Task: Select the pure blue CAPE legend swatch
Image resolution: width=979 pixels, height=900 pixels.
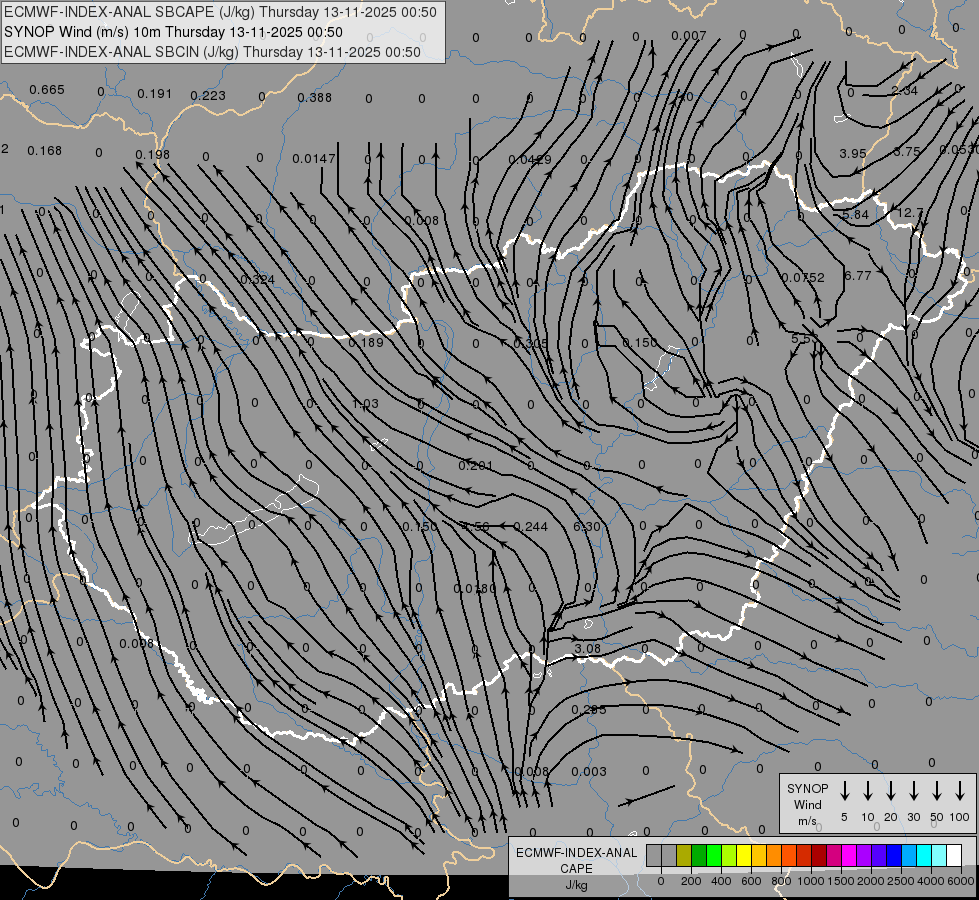Action: click(893, 855)
